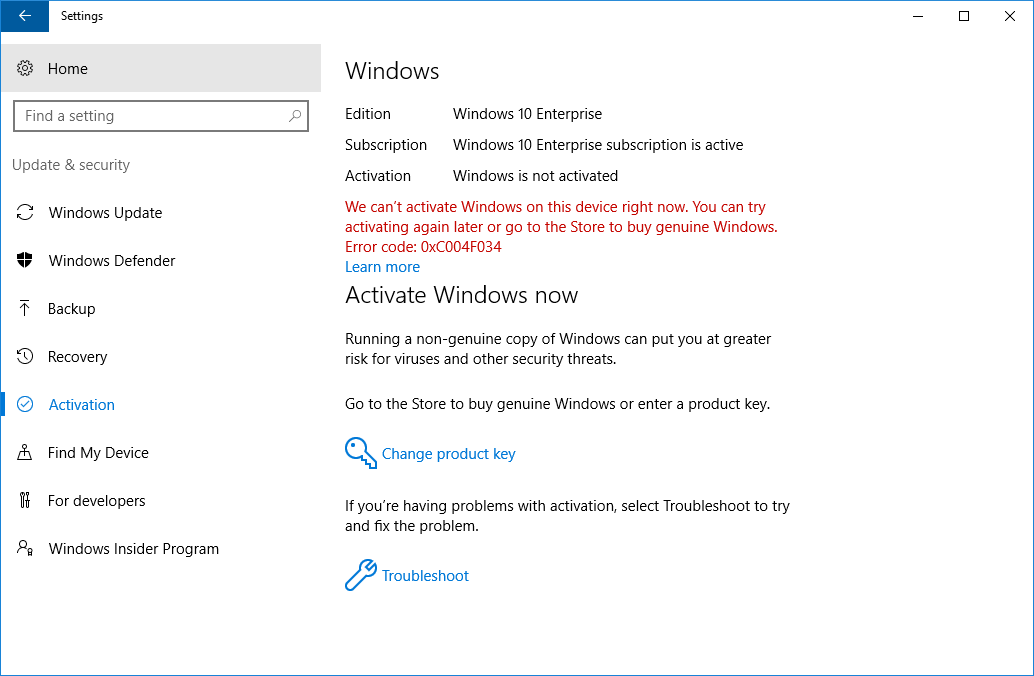Screen dimensions: 1034x676
Task: Select the Troubleshoot wrench icon
Action: click(360, 575)
